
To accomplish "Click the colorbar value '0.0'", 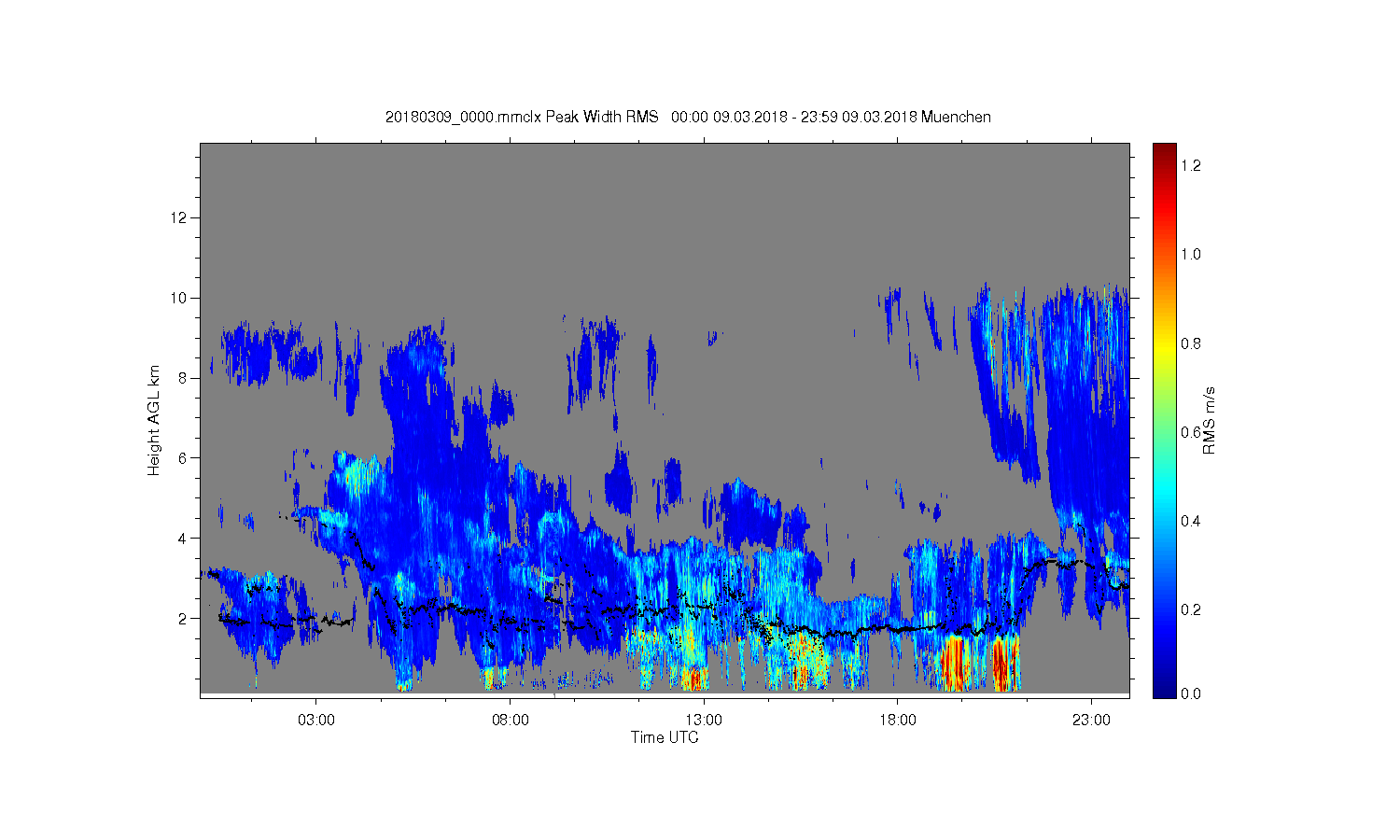I will click(1191, 693).
